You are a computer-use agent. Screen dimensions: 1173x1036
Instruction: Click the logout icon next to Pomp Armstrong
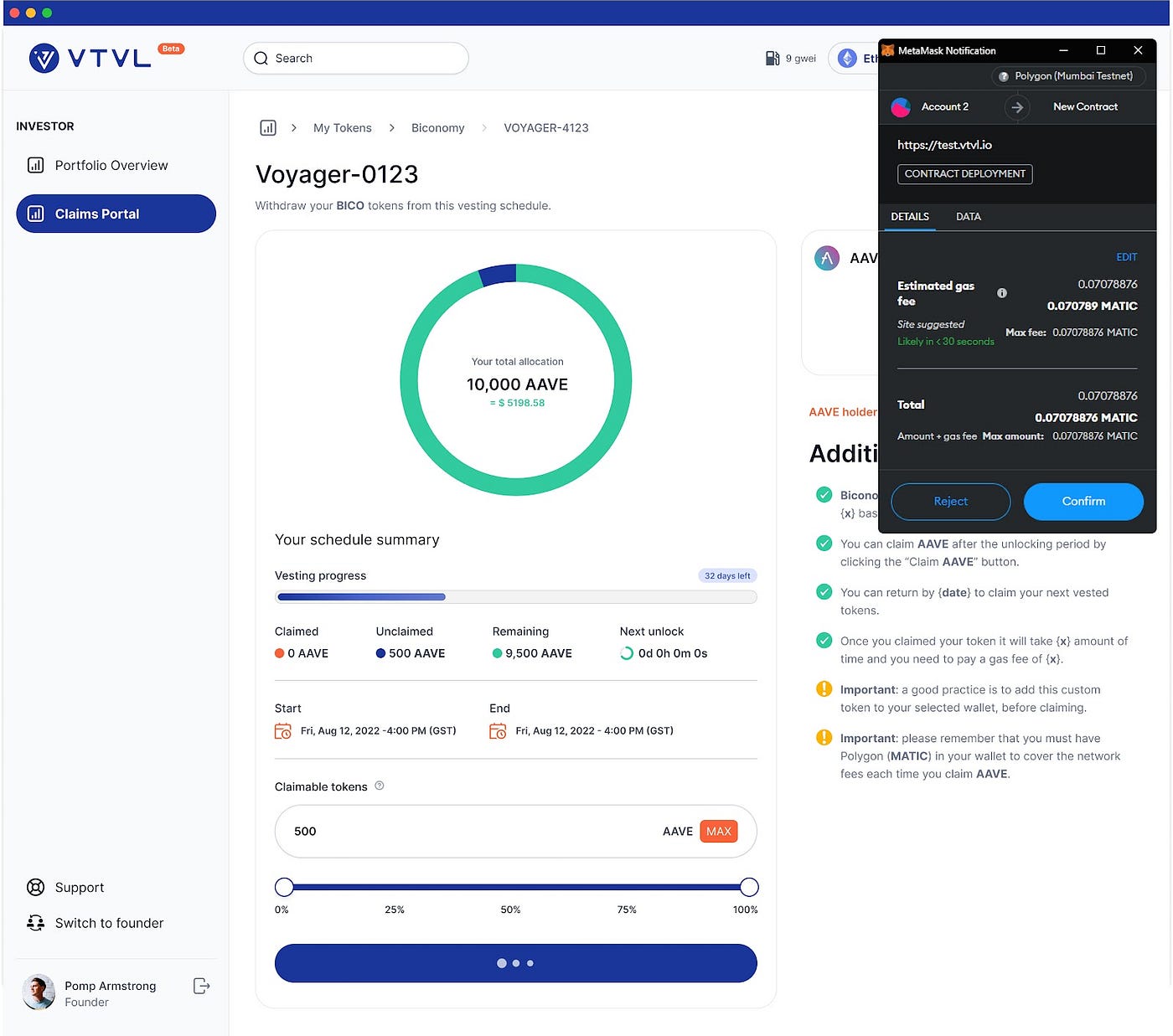pos(201,986)
